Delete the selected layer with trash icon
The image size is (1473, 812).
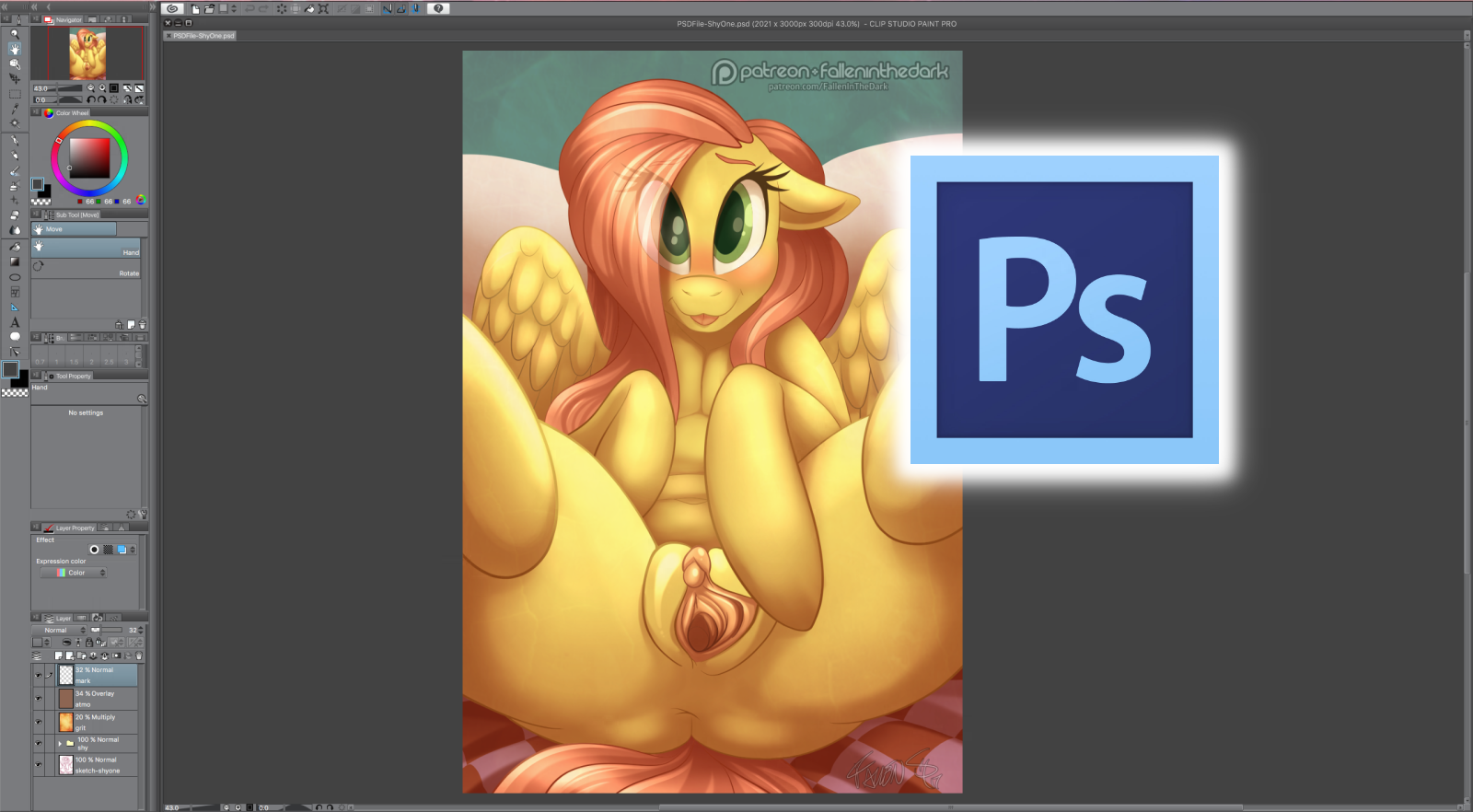(x=139, y=656)
